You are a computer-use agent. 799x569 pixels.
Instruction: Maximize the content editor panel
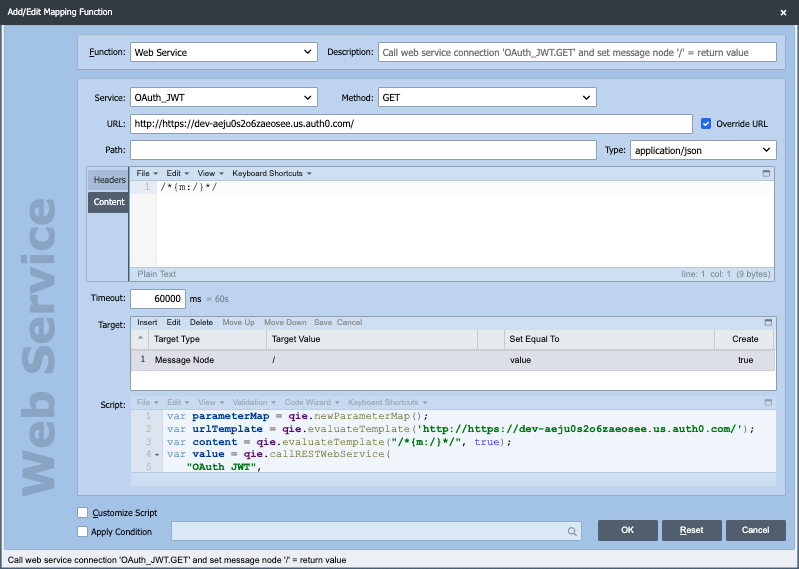pyautogui.click(x=766, y=173)
